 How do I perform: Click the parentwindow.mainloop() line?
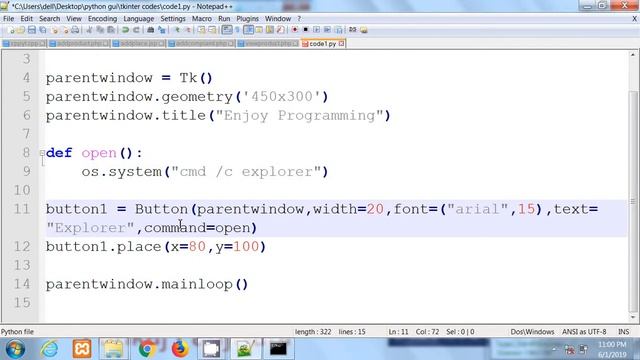(x=147, y=284)
